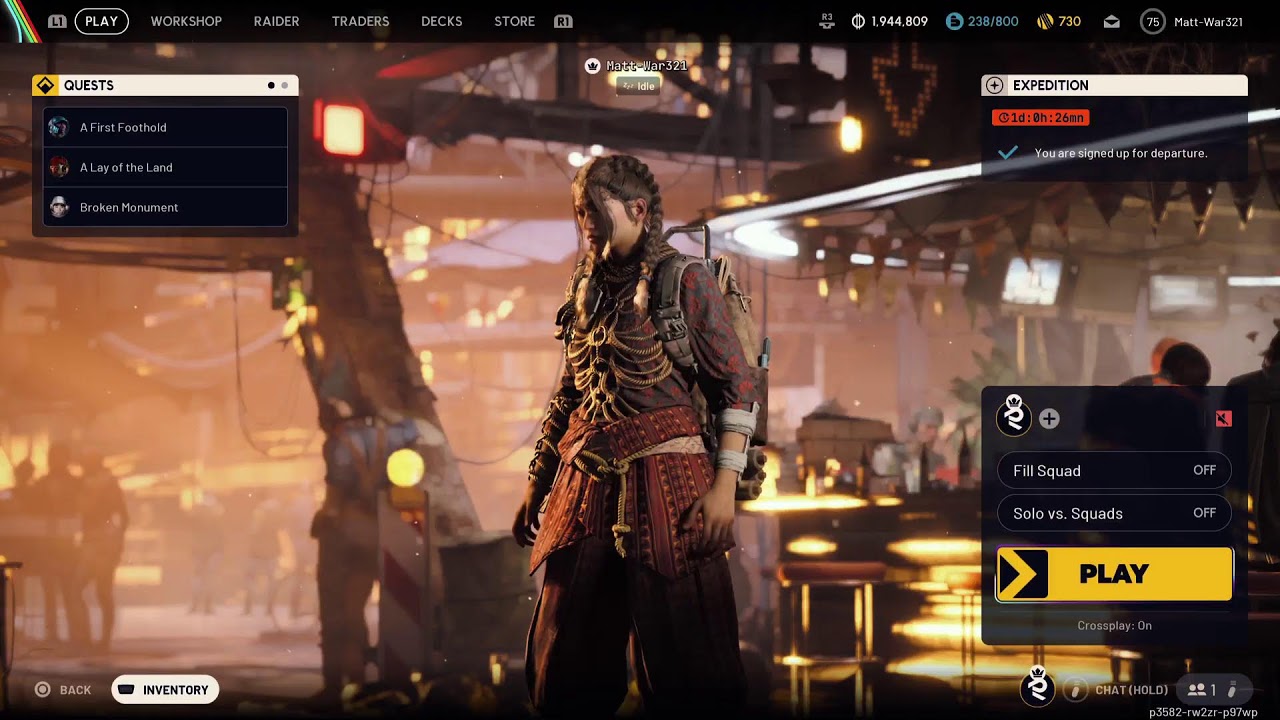
Task: Click the red timer clock icon
Action: coord(1003,118)
